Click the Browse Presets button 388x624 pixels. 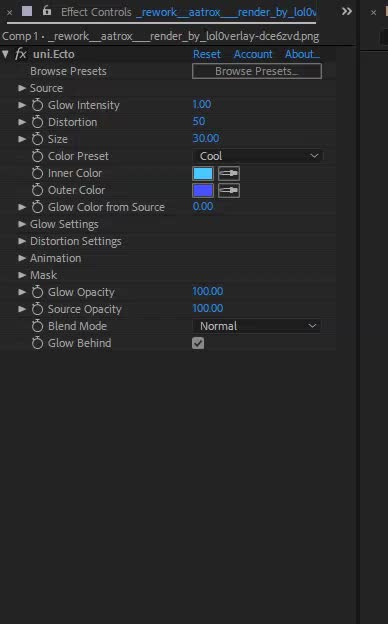click(257, 71)
